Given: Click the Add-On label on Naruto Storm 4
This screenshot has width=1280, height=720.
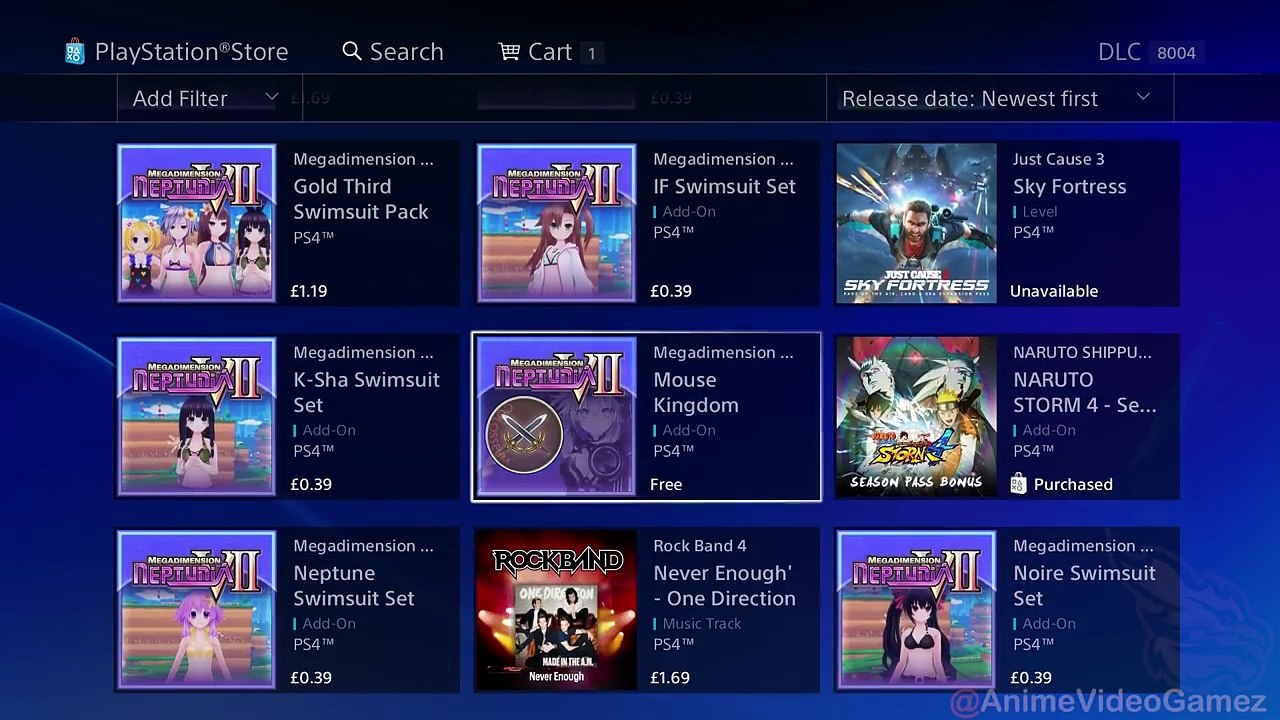Looking at the screenshot, I should (x=1049, y=430).
